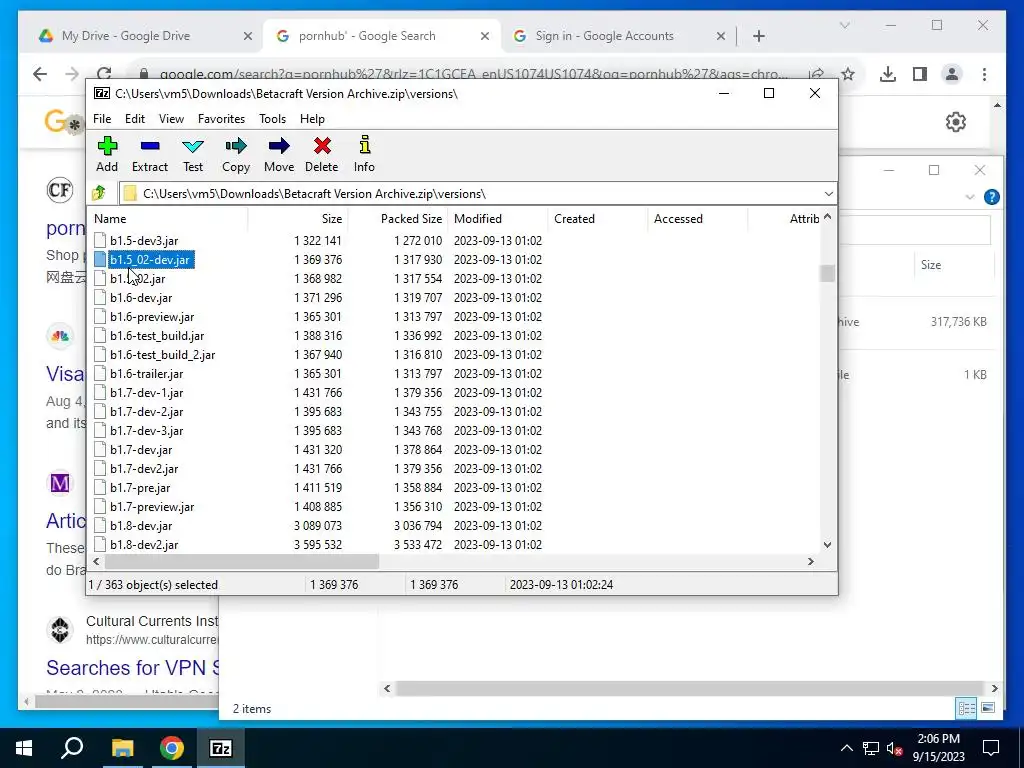Click the Explorer help question mark icon
The width and height of the screenshot is (1024, 768).
tap(991, 197)
